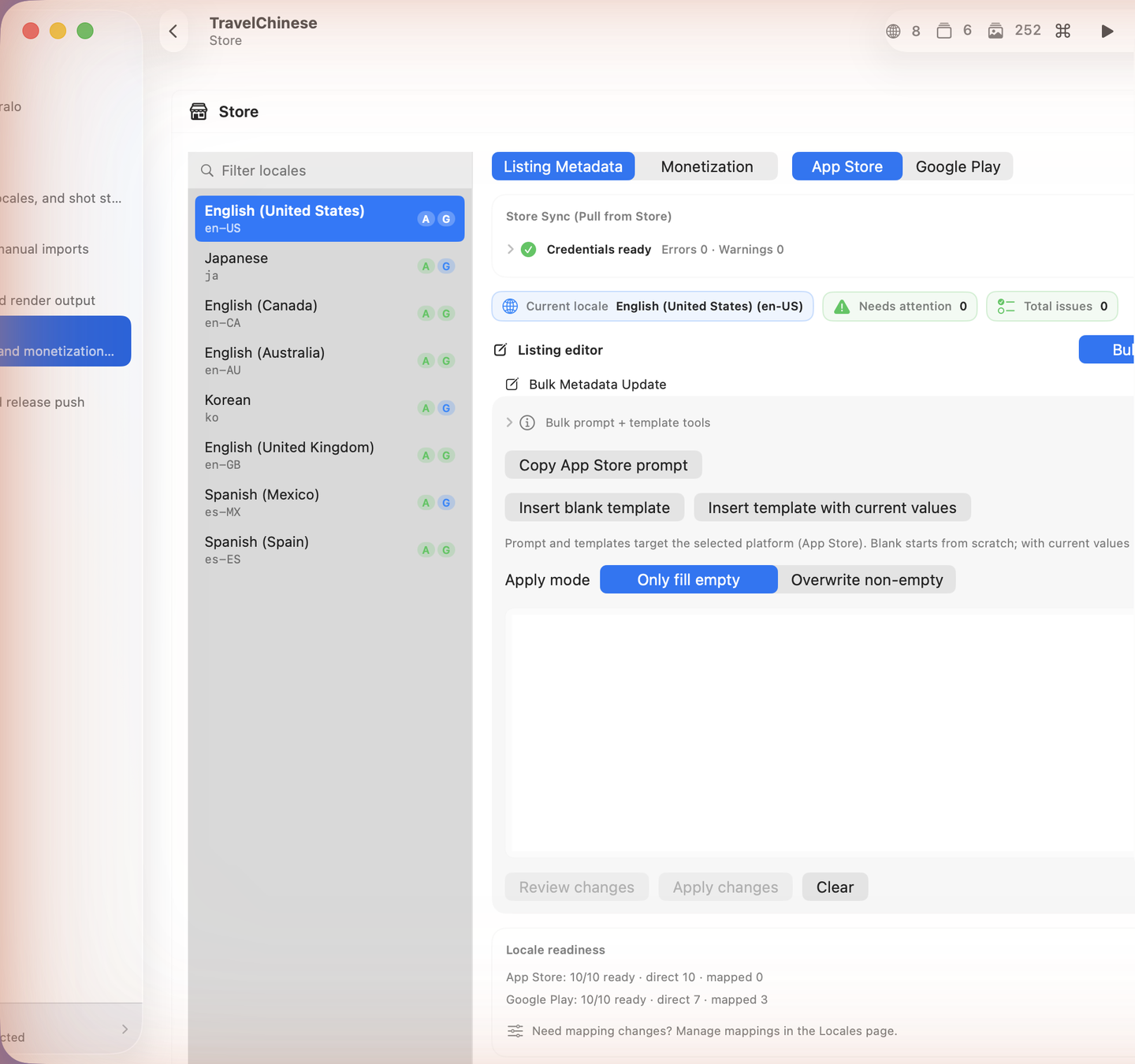Switch to Monetization tab
The image size is (1135, 1064).
707,166
